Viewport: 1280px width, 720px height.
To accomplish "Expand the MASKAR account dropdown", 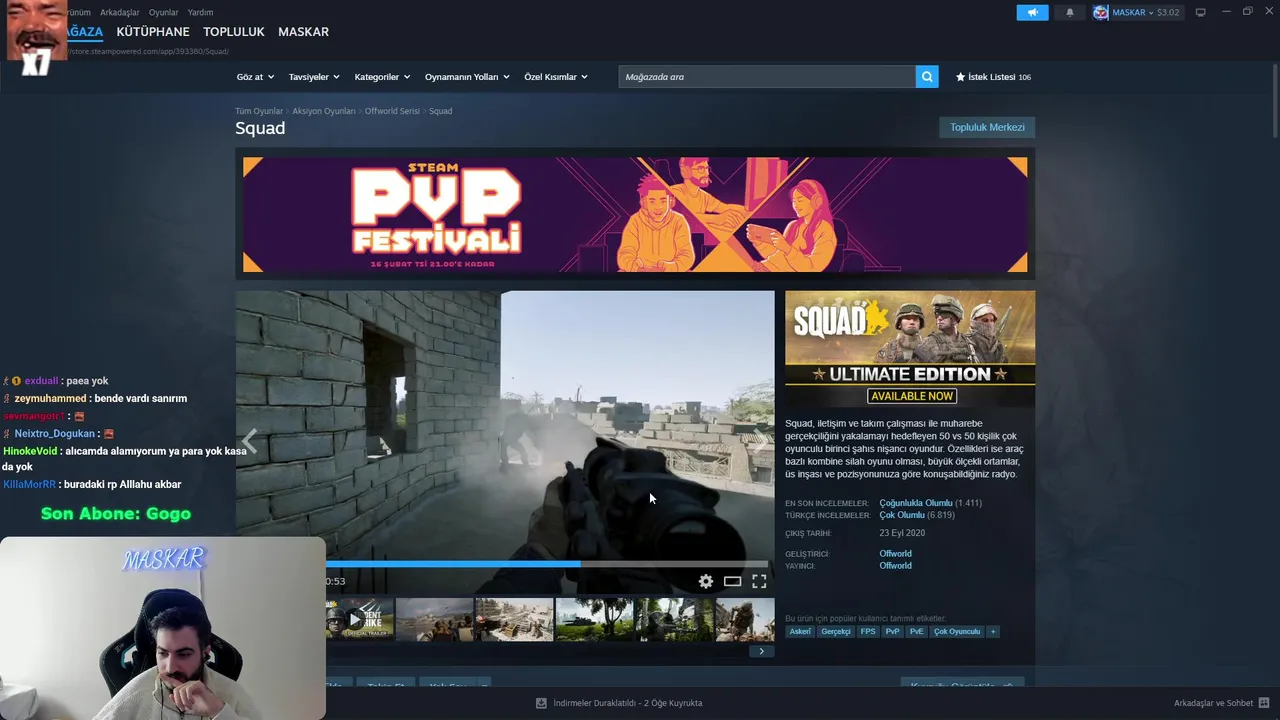I will [1145, 12].
